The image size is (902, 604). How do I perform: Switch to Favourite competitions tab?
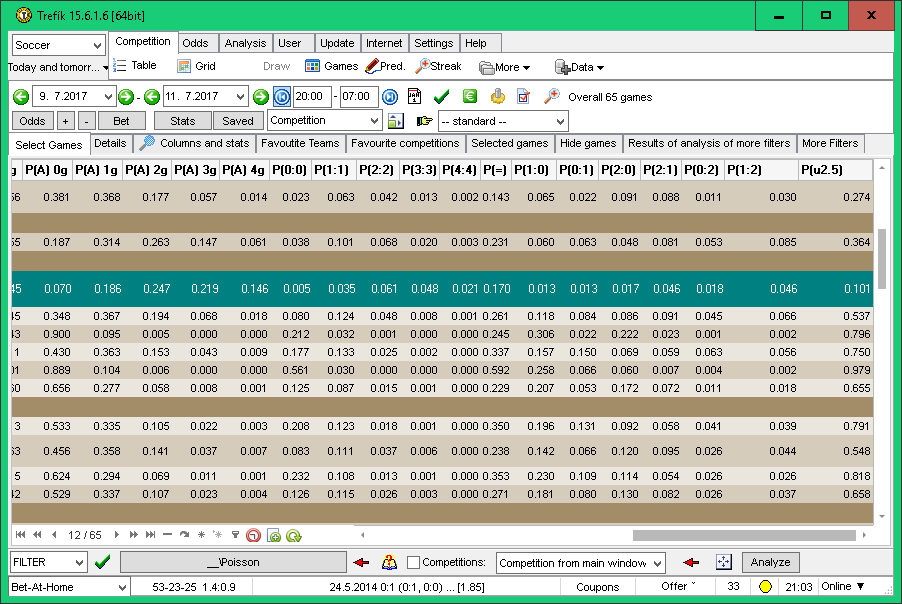[x=404, y=144]
